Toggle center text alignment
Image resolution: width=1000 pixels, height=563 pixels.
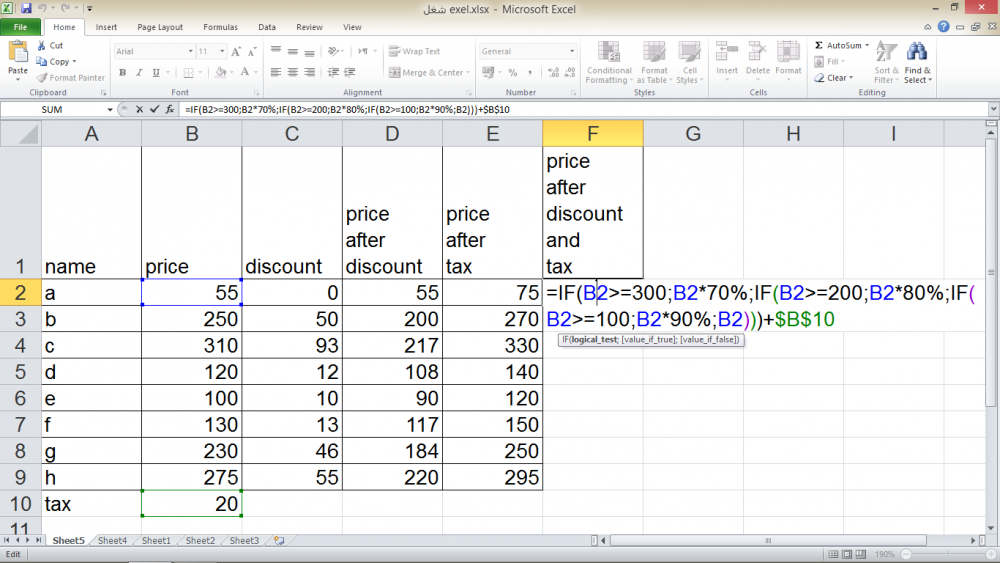coord(293,73)
